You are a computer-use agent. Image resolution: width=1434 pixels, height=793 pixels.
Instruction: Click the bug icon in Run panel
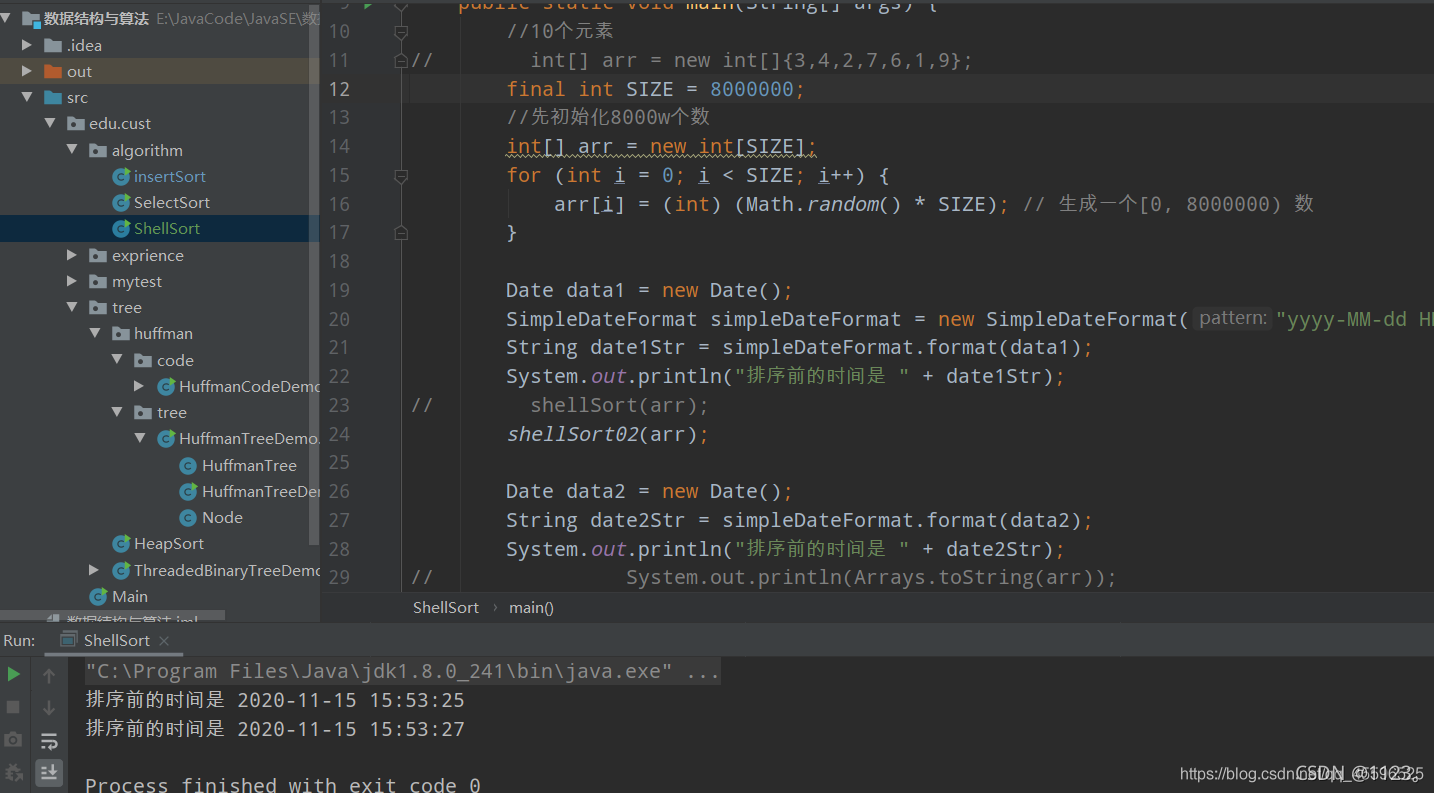(13, 773)
